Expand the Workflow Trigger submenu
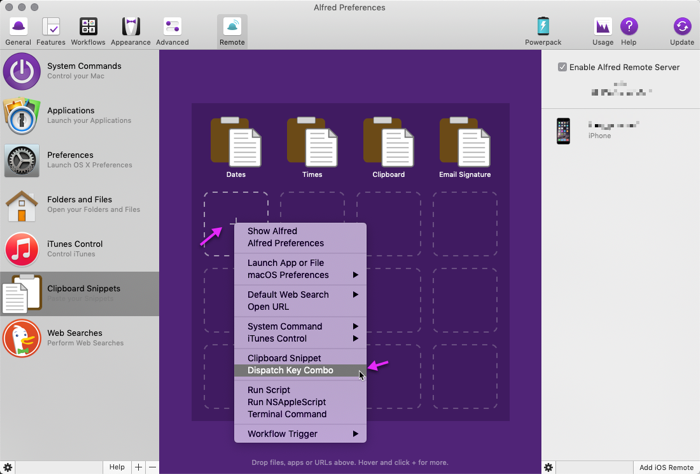 pos(300,434)
